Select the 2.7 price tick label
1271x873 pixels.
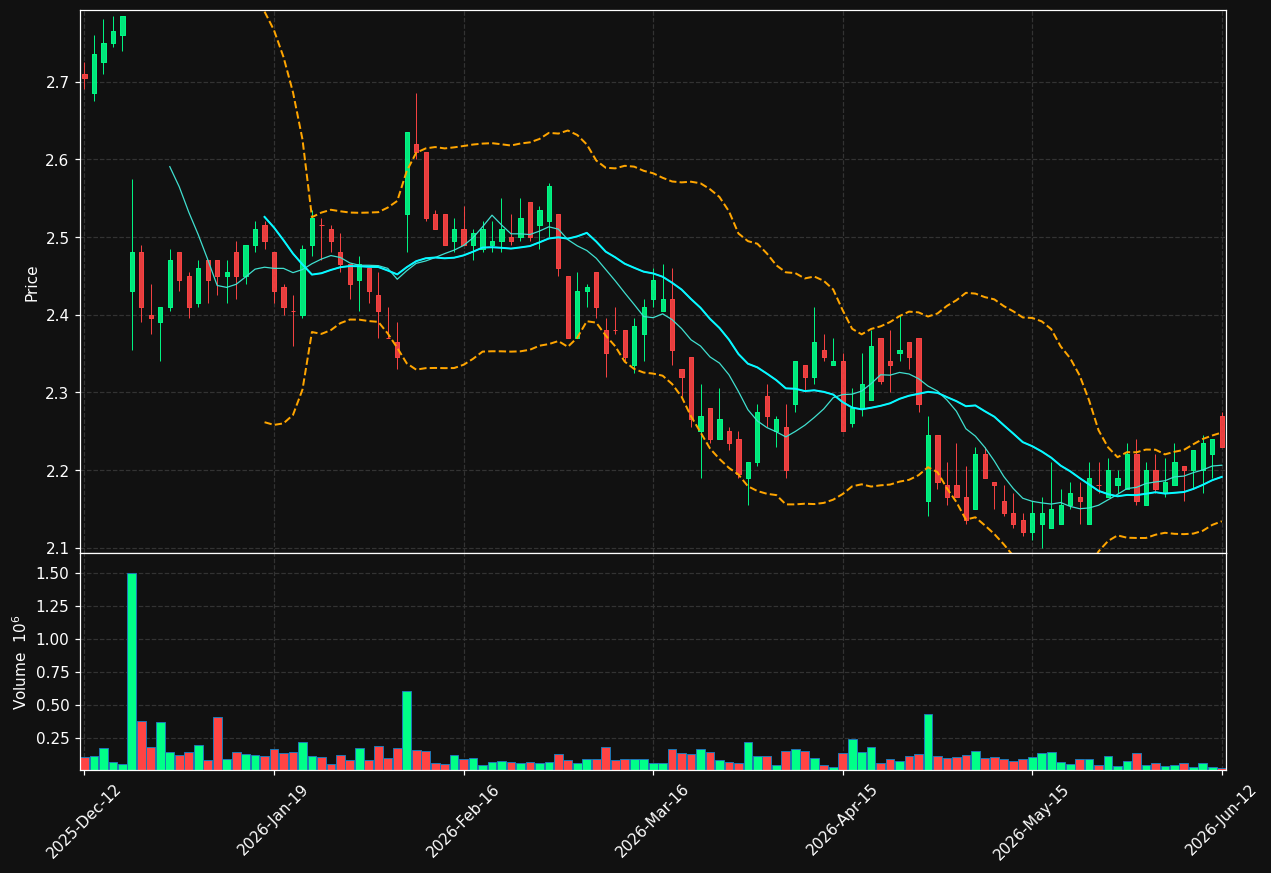pyautogui.click(x=58, y=82)
